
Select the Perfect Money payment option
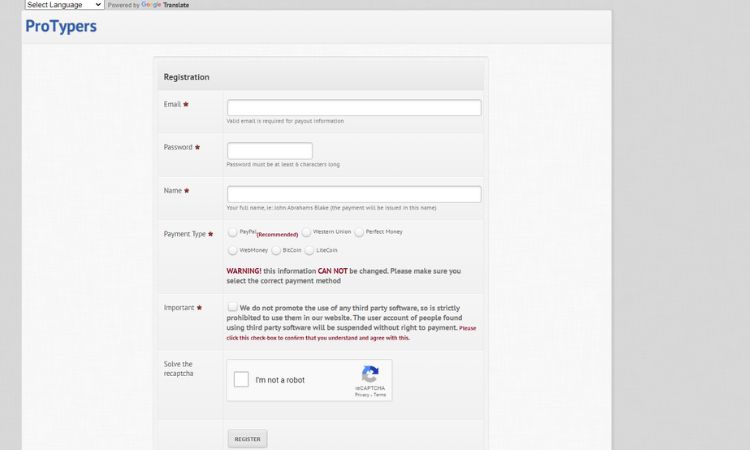pyautogui.click(x=359, y=232)
